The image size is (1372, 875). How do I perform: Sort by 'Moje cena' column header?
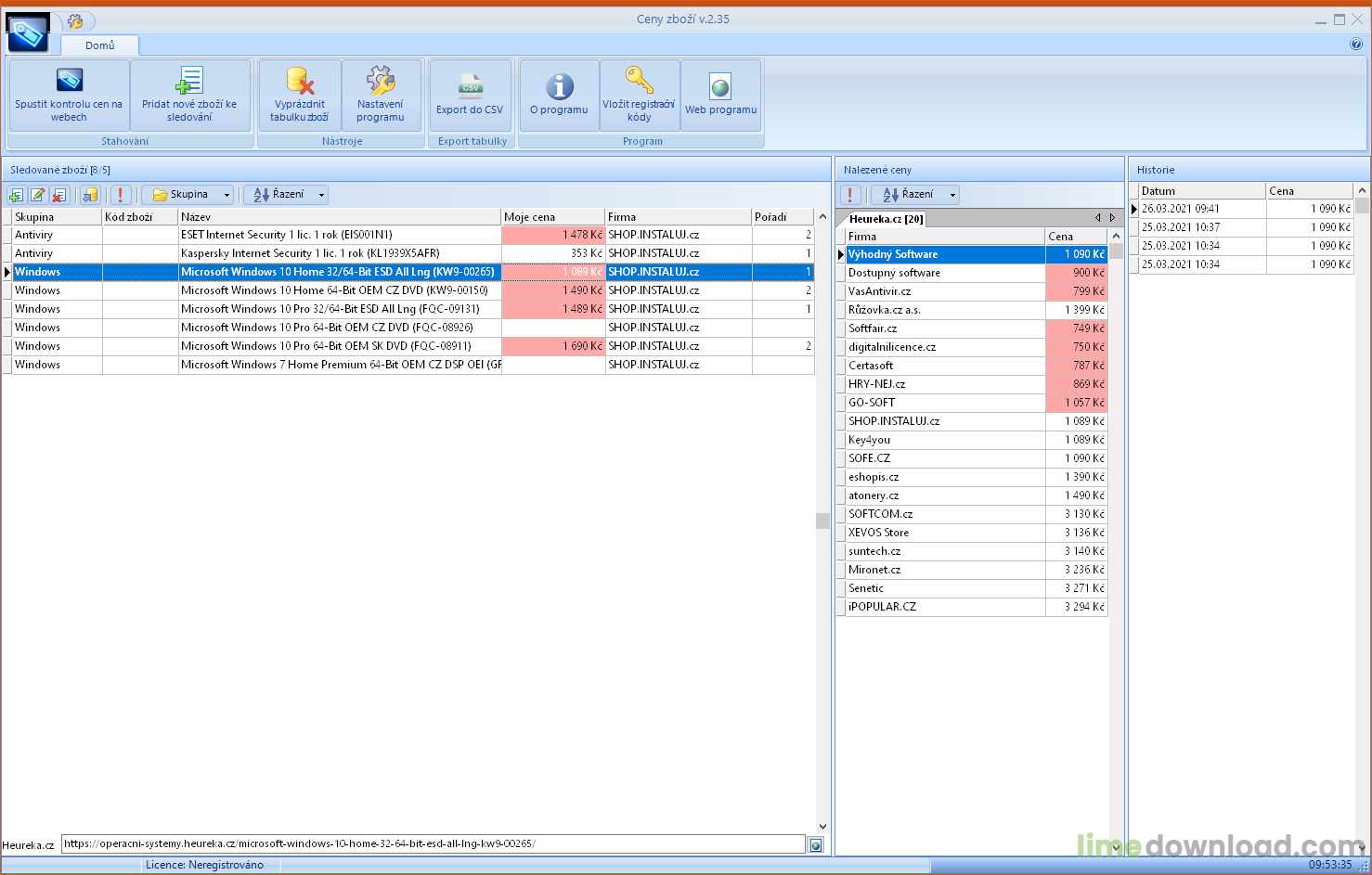pyautogui.click(x=553, y=217)
